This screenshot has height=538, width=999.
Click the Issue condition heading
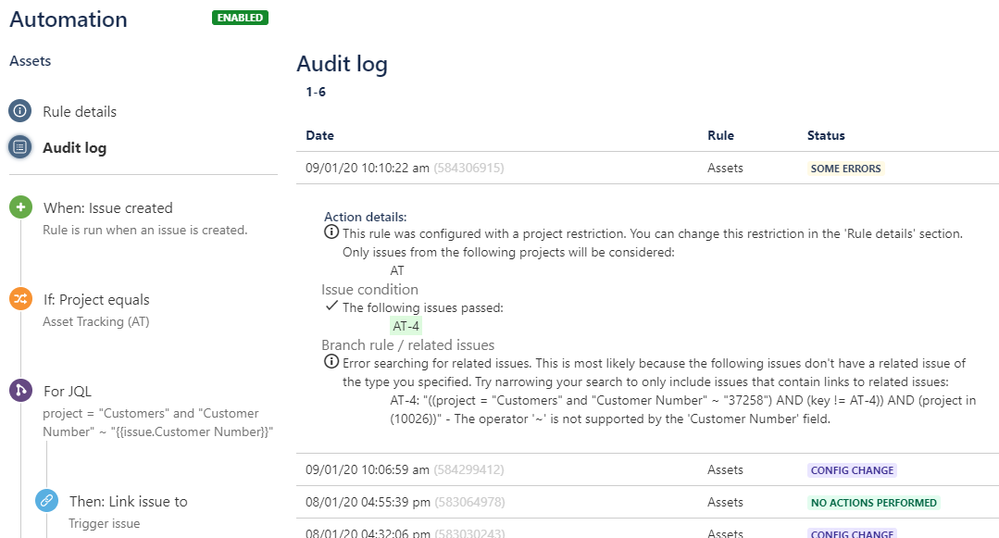coord(370,289)
